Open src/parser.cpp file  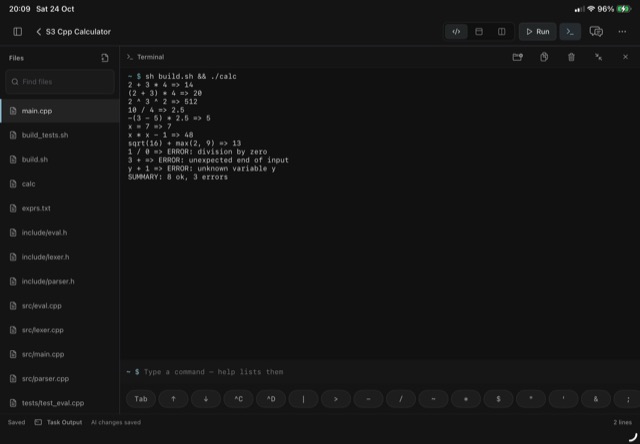click(60, 378)
